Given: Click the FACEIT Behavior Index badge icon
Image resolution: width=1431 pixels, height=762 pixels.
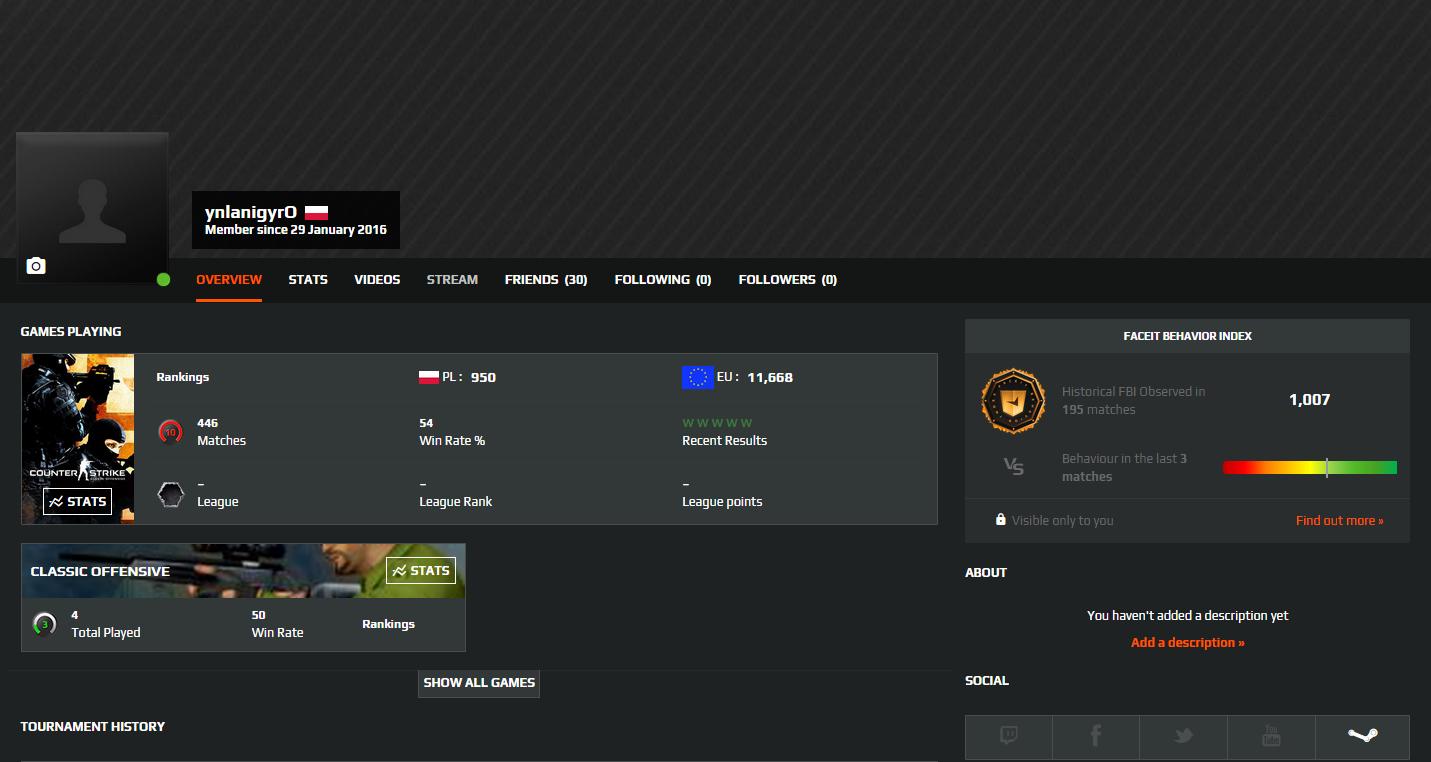Looking at the screenshot, I should coord(1013,401).
